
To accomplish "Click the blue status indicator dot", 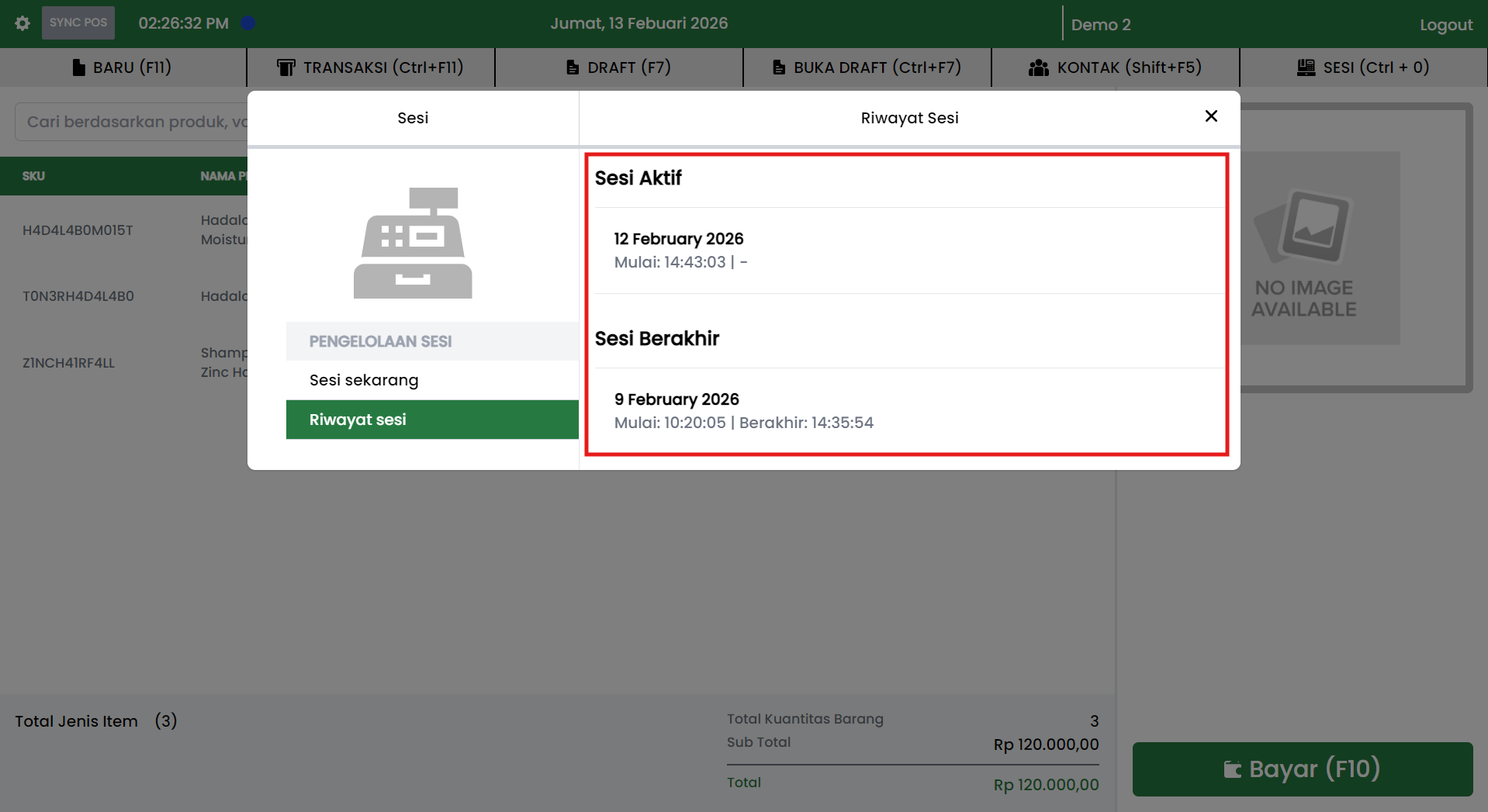I will [248, 23].
